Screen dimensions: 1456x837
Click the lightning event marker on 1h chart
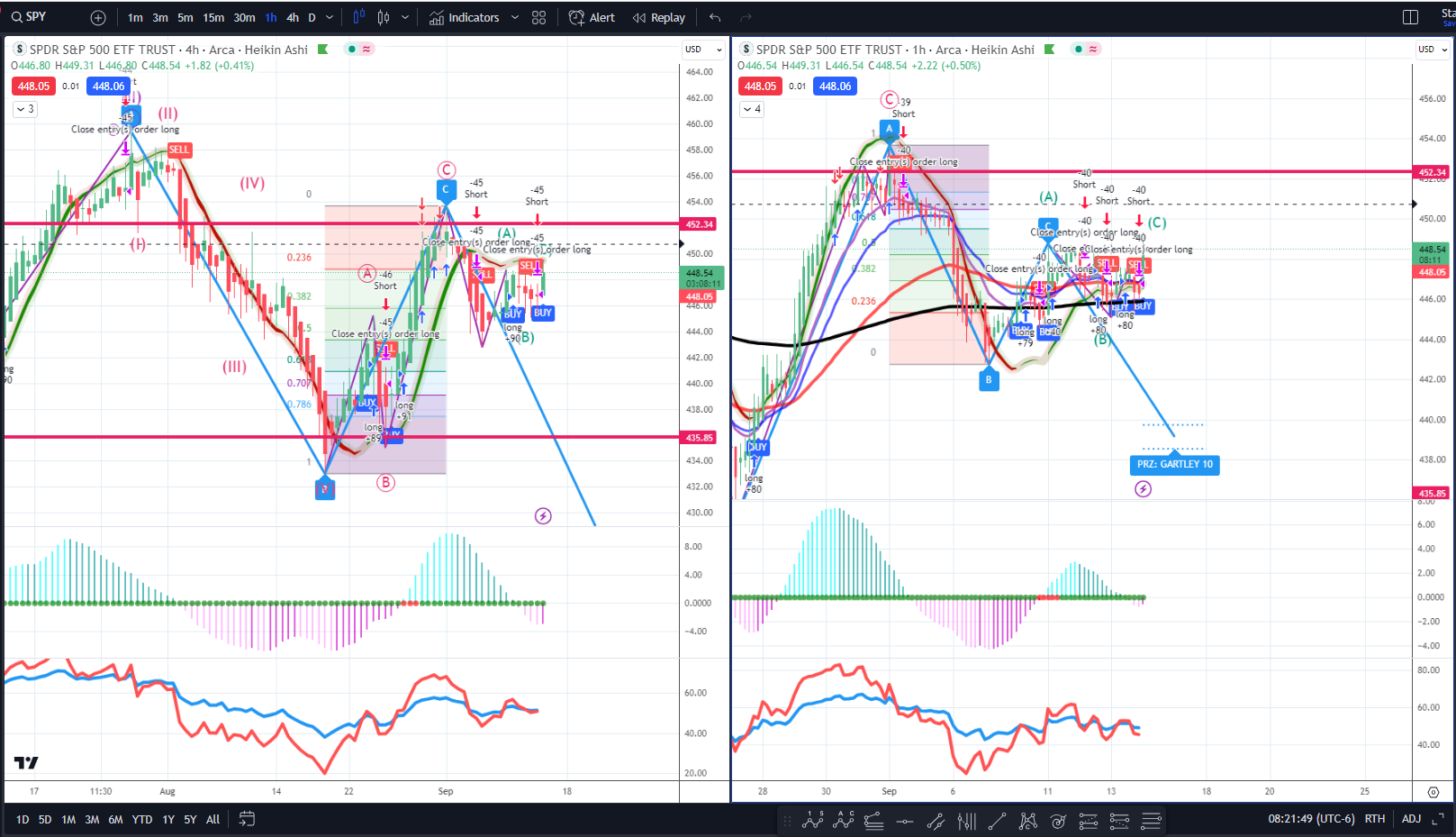tap(1143, 489)
